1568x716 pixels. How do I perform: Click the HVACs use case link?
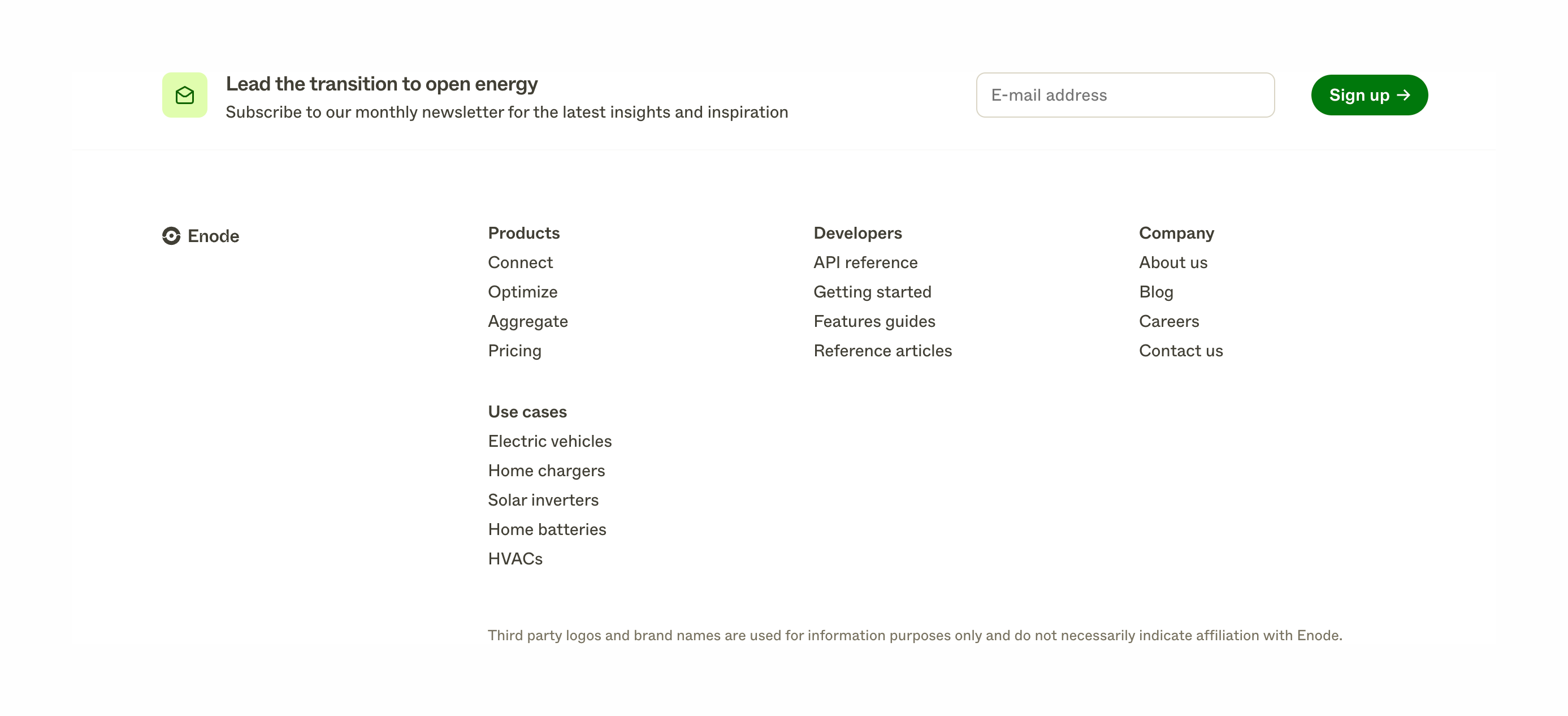click(515, 559)
